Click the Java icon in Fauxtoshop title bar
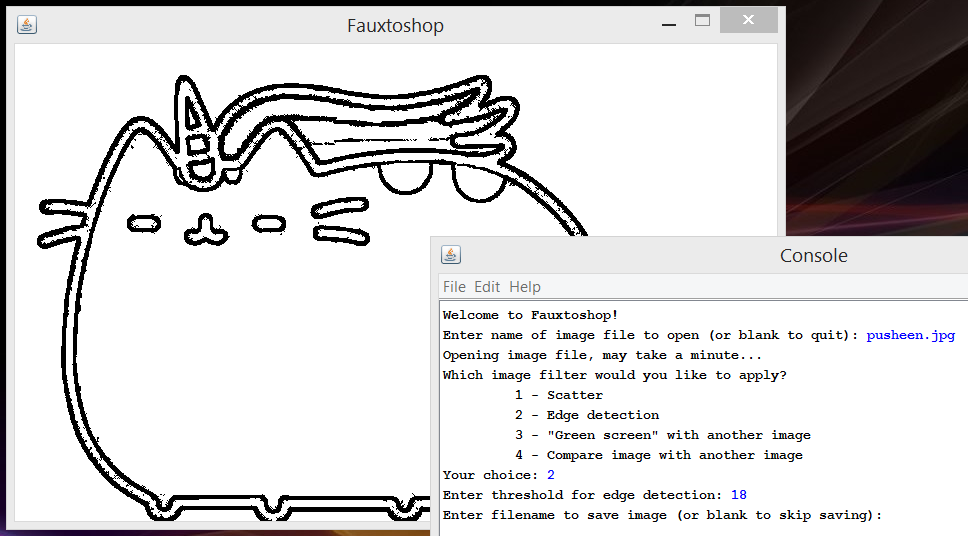The width and height of the screenshot is (968, 536). (27, 25)
